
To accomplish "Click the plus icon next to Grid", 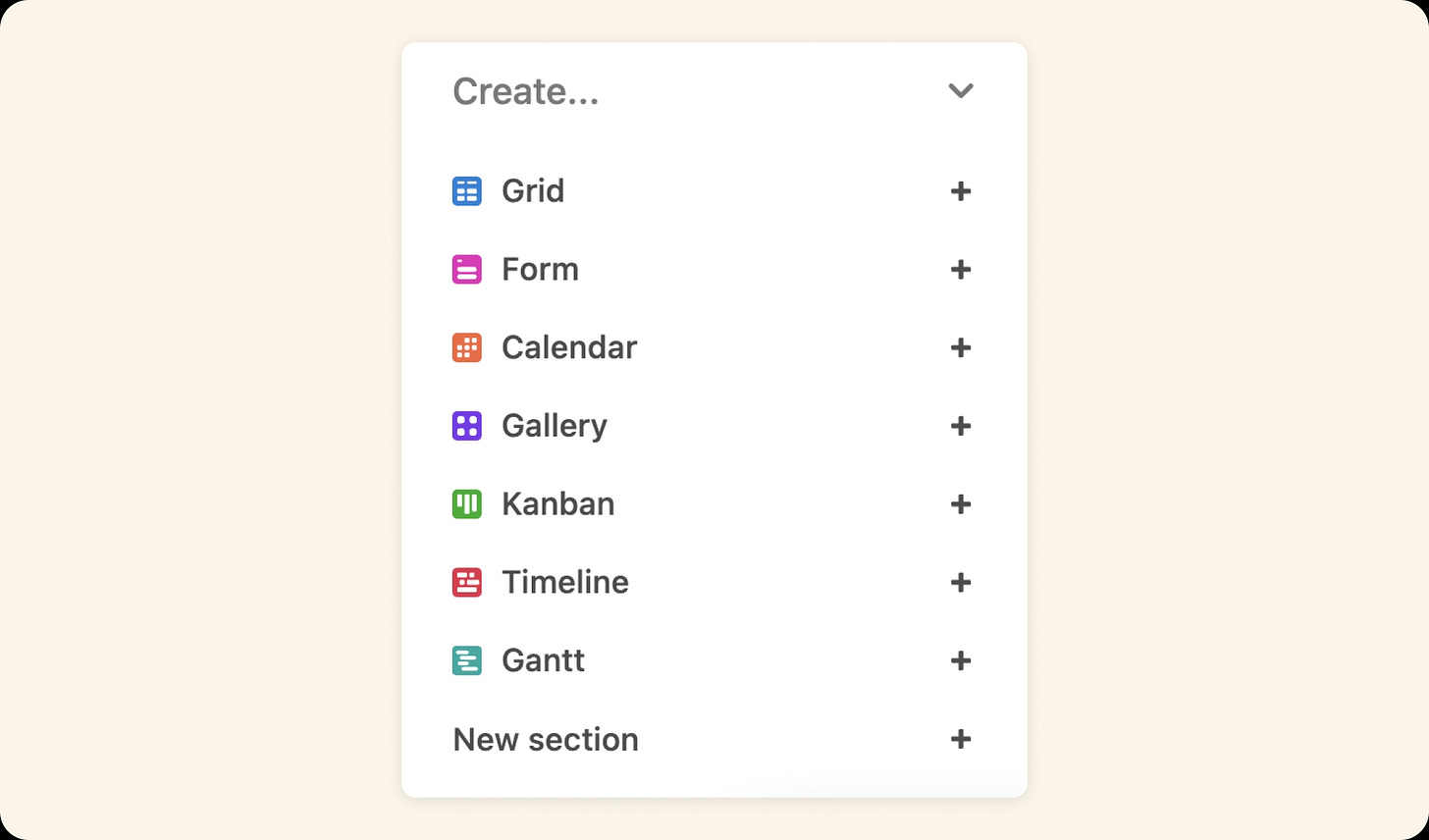I will click(961, 190).
